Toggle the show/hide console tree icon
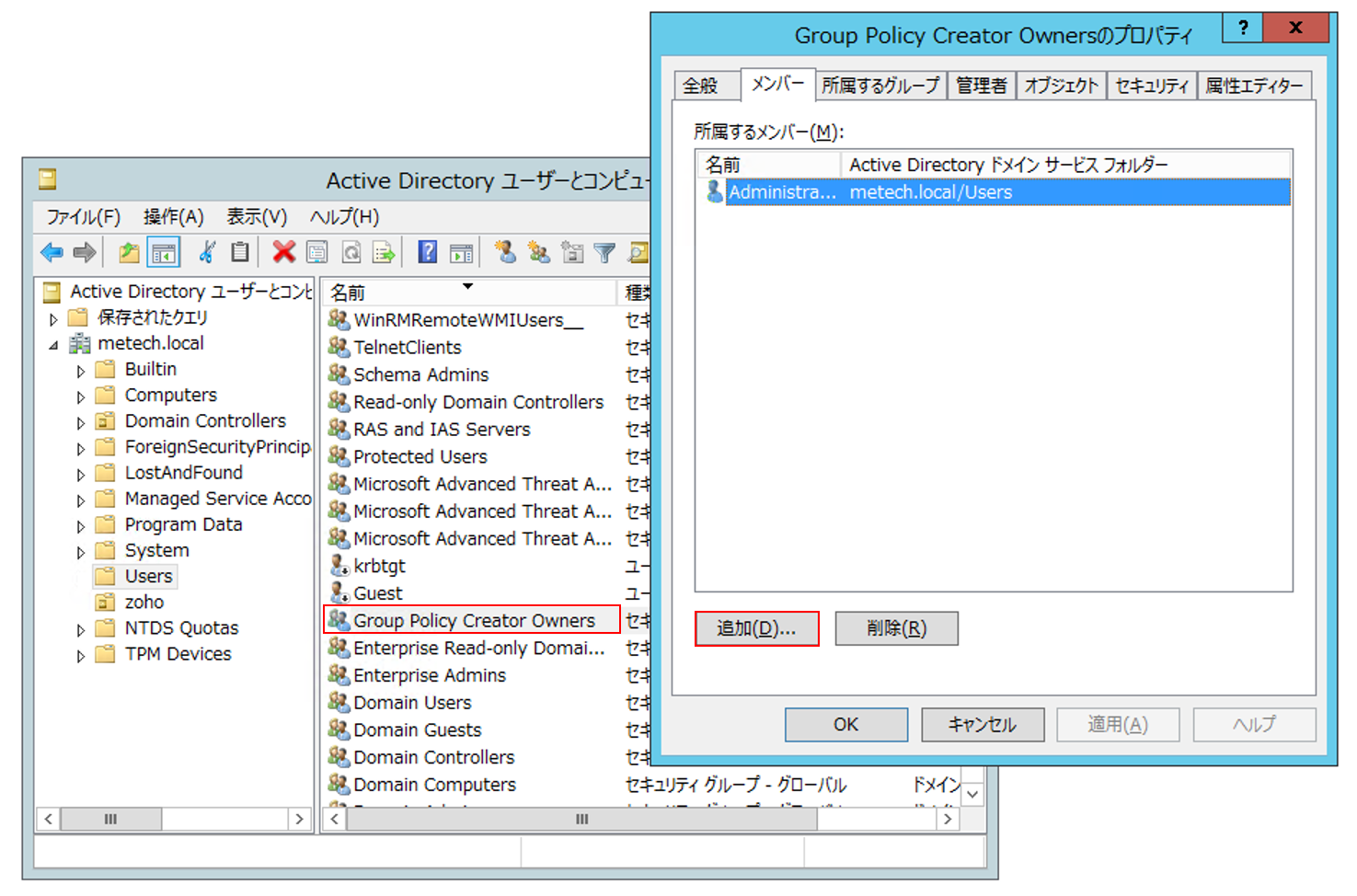Screen dimensions: 1357x896 (164, 252)
